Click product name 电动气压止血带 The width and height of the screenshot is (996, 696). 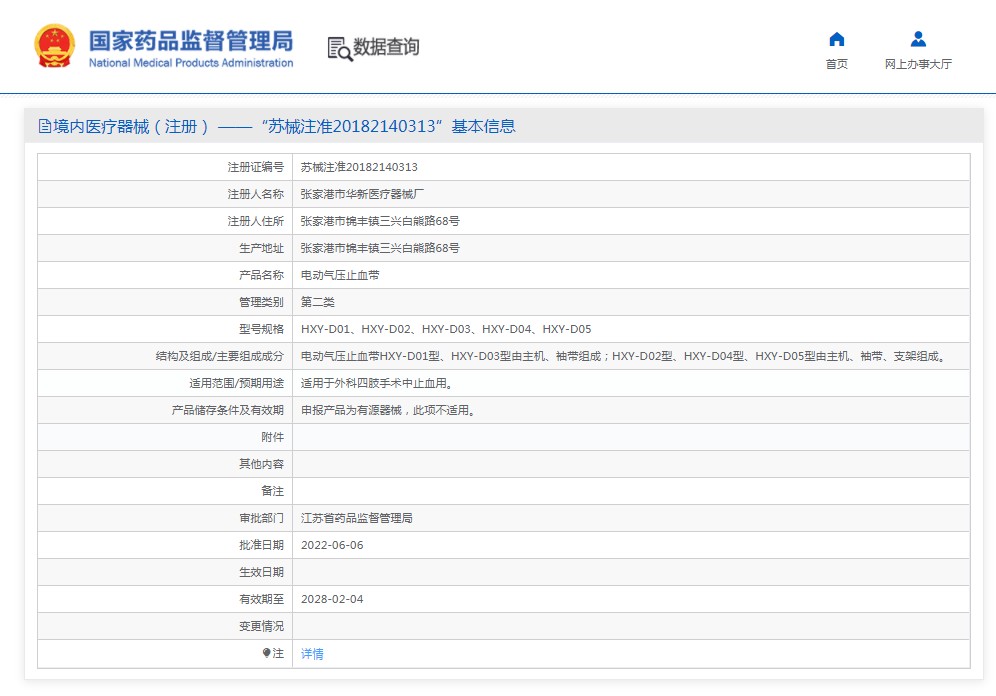coord(340,275)
